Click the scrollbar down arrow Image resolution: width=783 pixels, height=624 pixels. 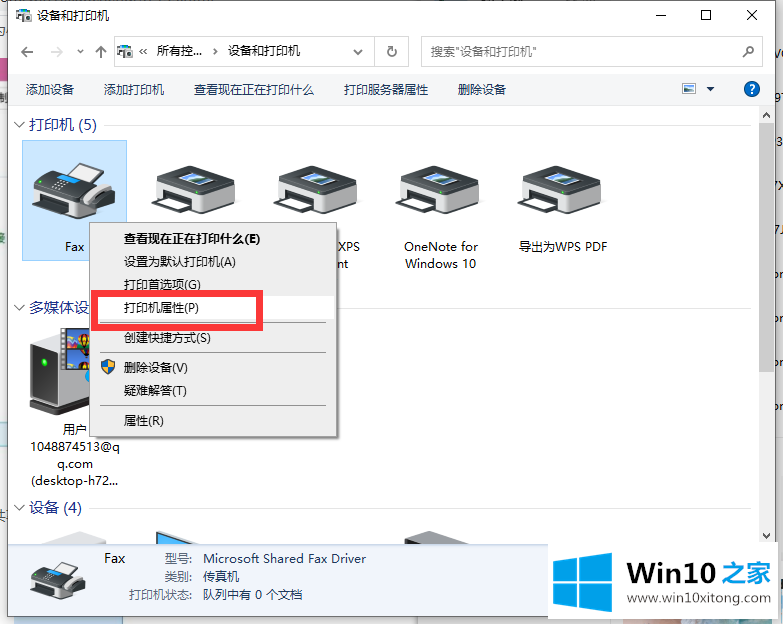(766, 536)
